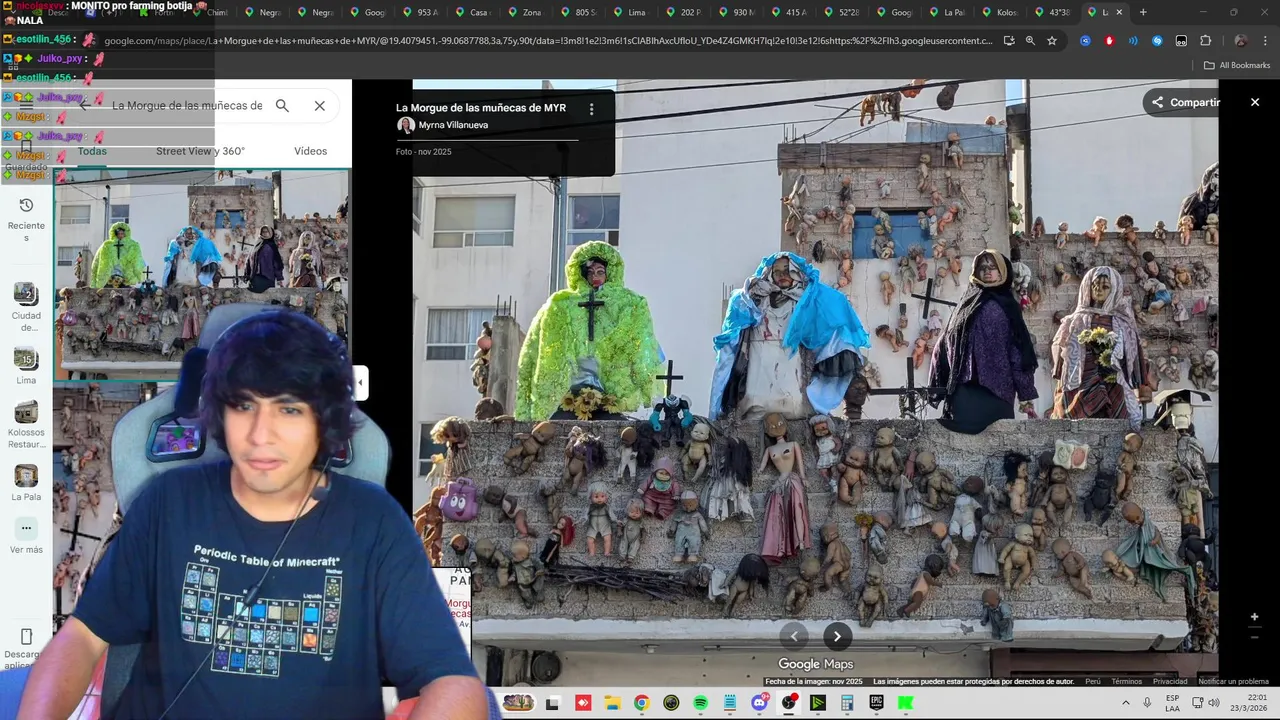Close the photo viewer with the X
The width and height of the screenshot is (1280, 720).
[1255, 102]
